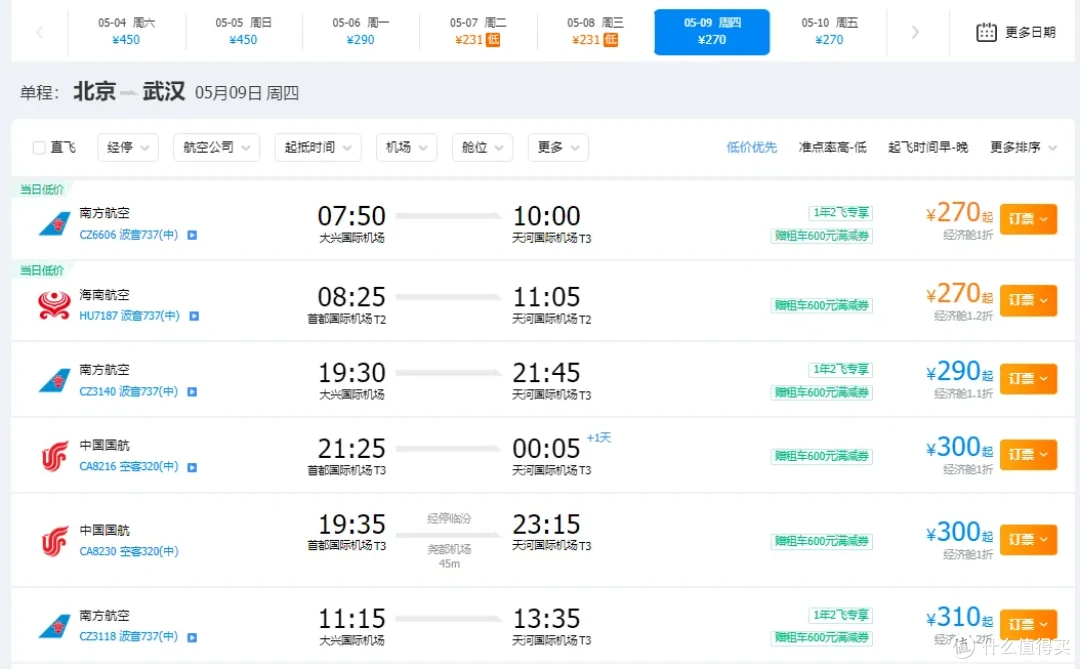
Task: Book the CZ3140 flight with 订票
Action: point(1028,379)
